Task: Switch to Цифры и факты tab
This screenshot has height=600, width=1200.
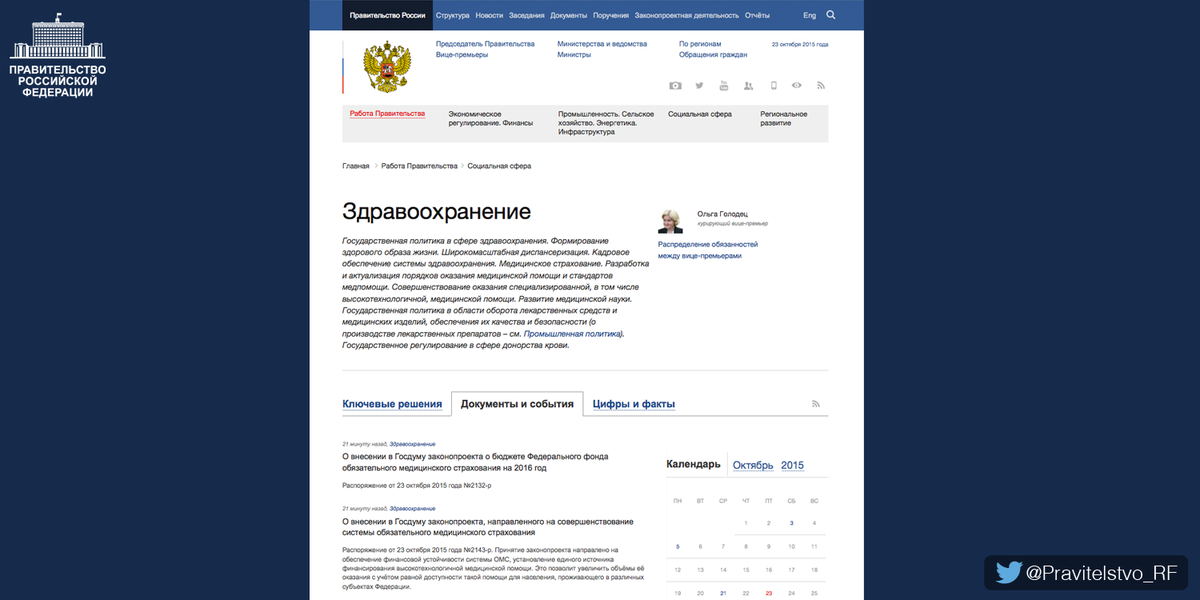Action: coord(634,404)
